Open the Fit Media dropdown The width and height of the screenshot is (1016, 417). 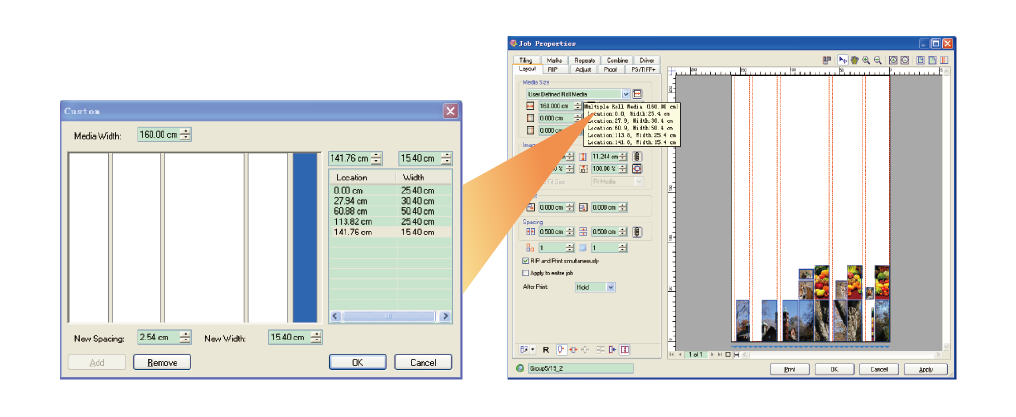[639, 182]
